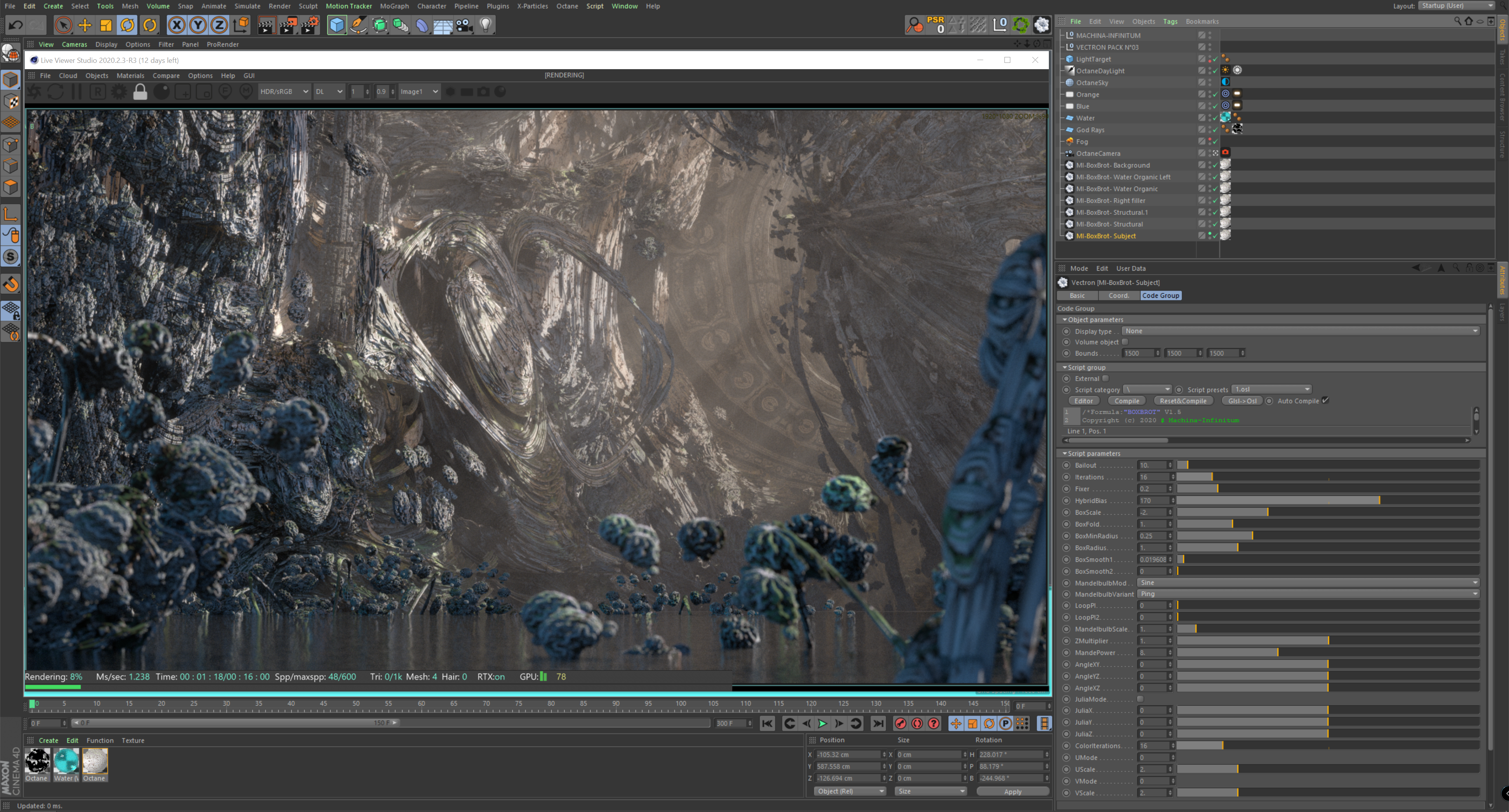Image resolution: width=1509 pixels, height=812 pixels.
Task: Click the Scale tool icon
Action: pyautogui.click(x=106, y=25)
